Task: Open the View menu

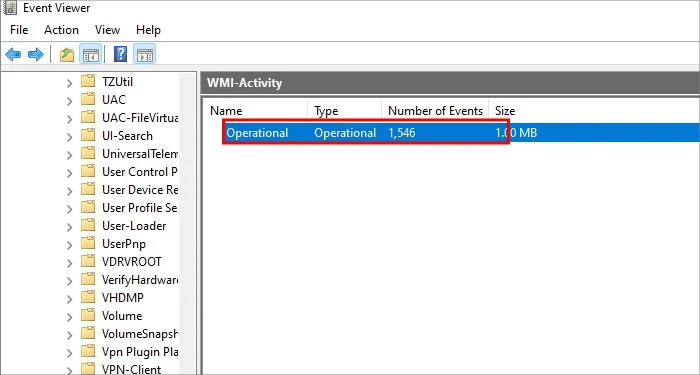Action: 107,30
